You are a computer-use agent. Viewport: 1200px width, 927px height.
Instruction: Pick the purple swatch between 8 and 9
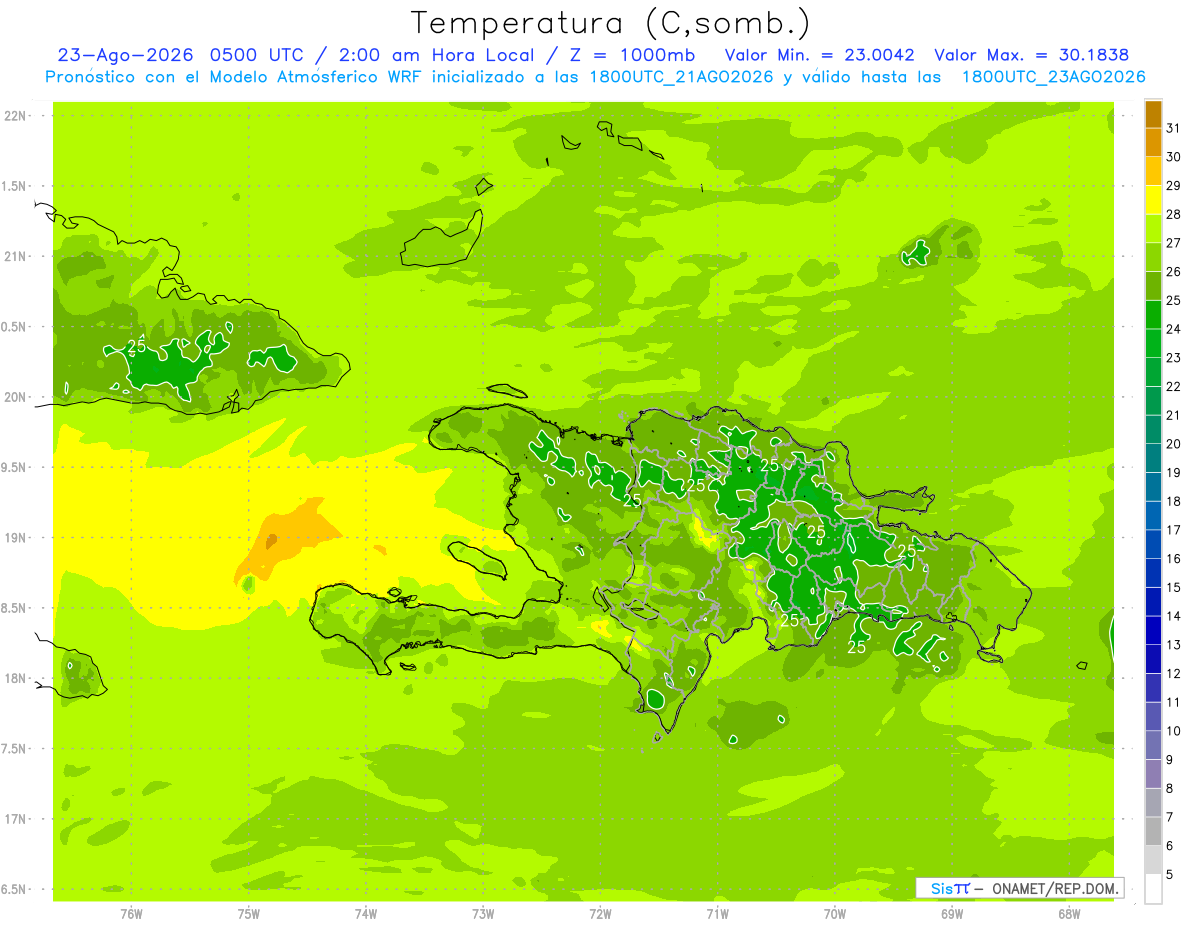1153,774
